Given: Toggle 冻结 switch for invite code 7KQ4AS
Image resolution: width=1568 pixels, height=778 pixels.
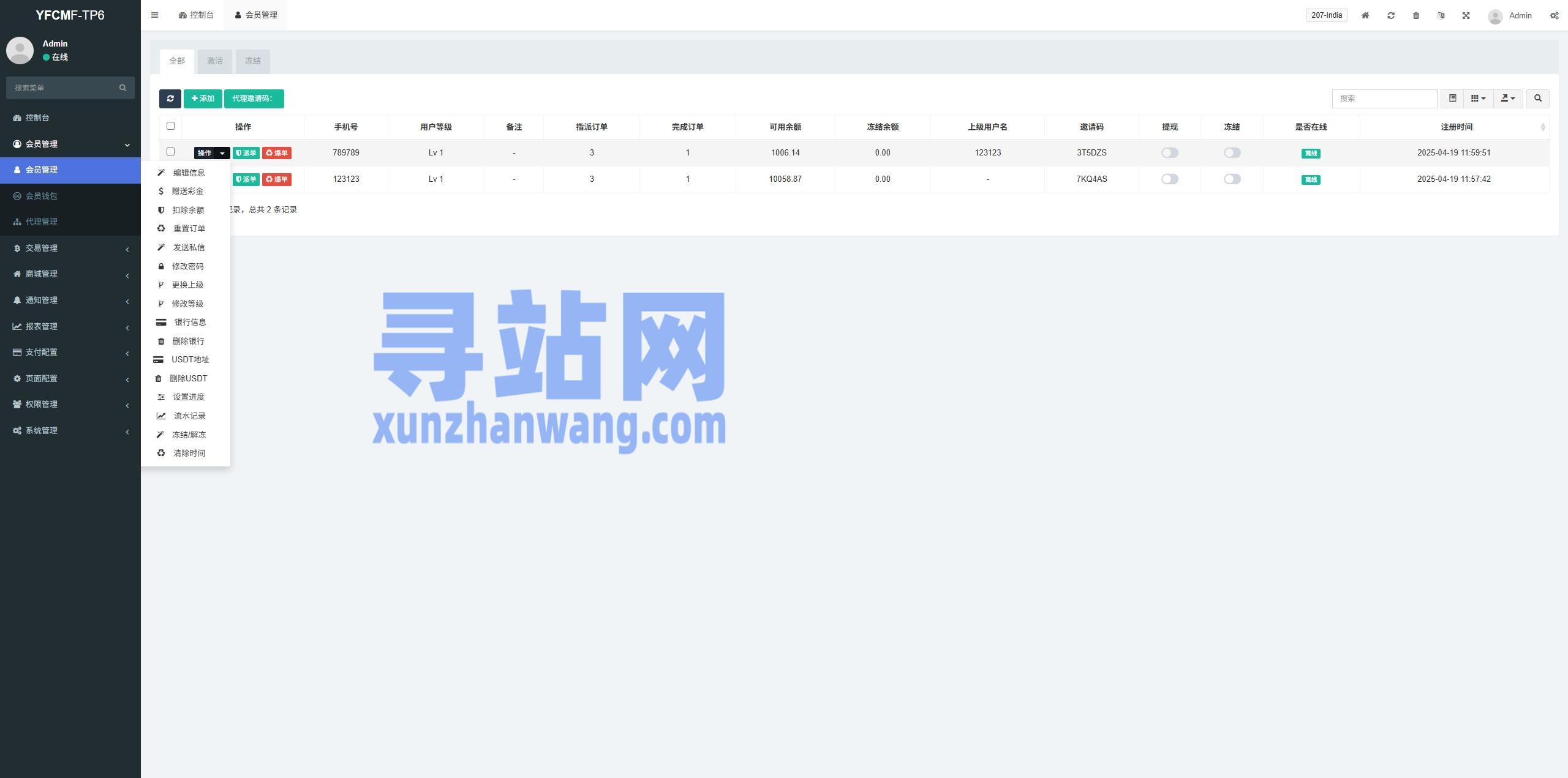Looking at the screenshot, I should (x=1232, y=179).
